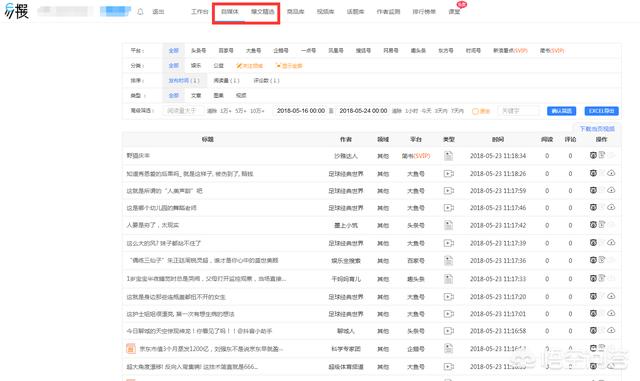Image resolution: width=640 pixels, height=381 pixels.
Task: Filter platform by 趣头条
Action: (418, 51)
